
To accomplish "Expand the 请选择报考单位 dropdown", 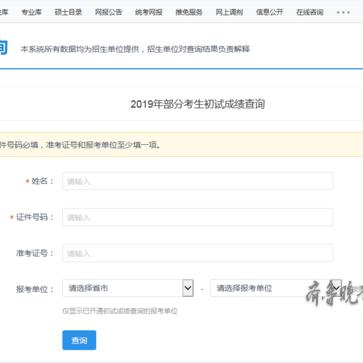I will point(276,288).
